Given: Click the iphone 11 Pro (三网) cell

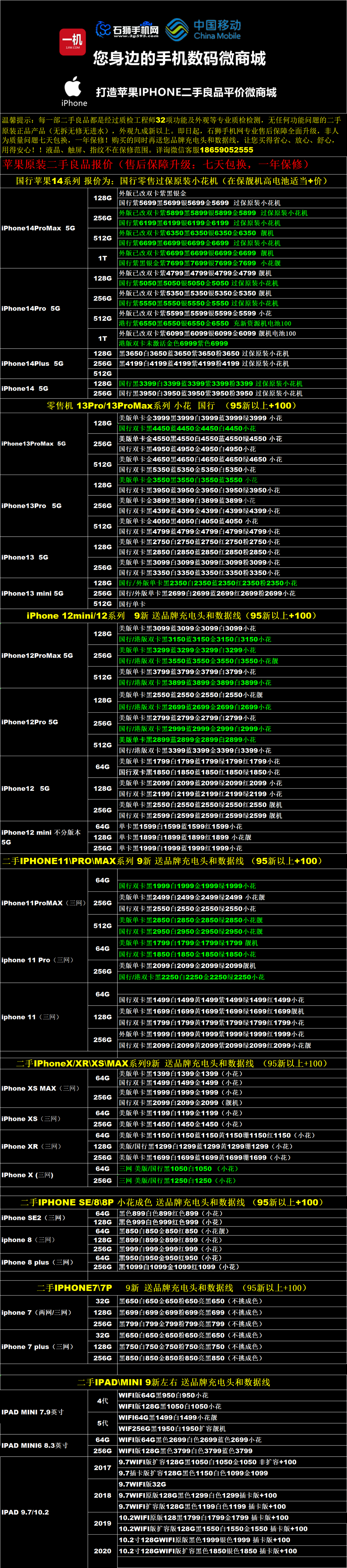Looking at the screenshot, I should tap(44, 960).
